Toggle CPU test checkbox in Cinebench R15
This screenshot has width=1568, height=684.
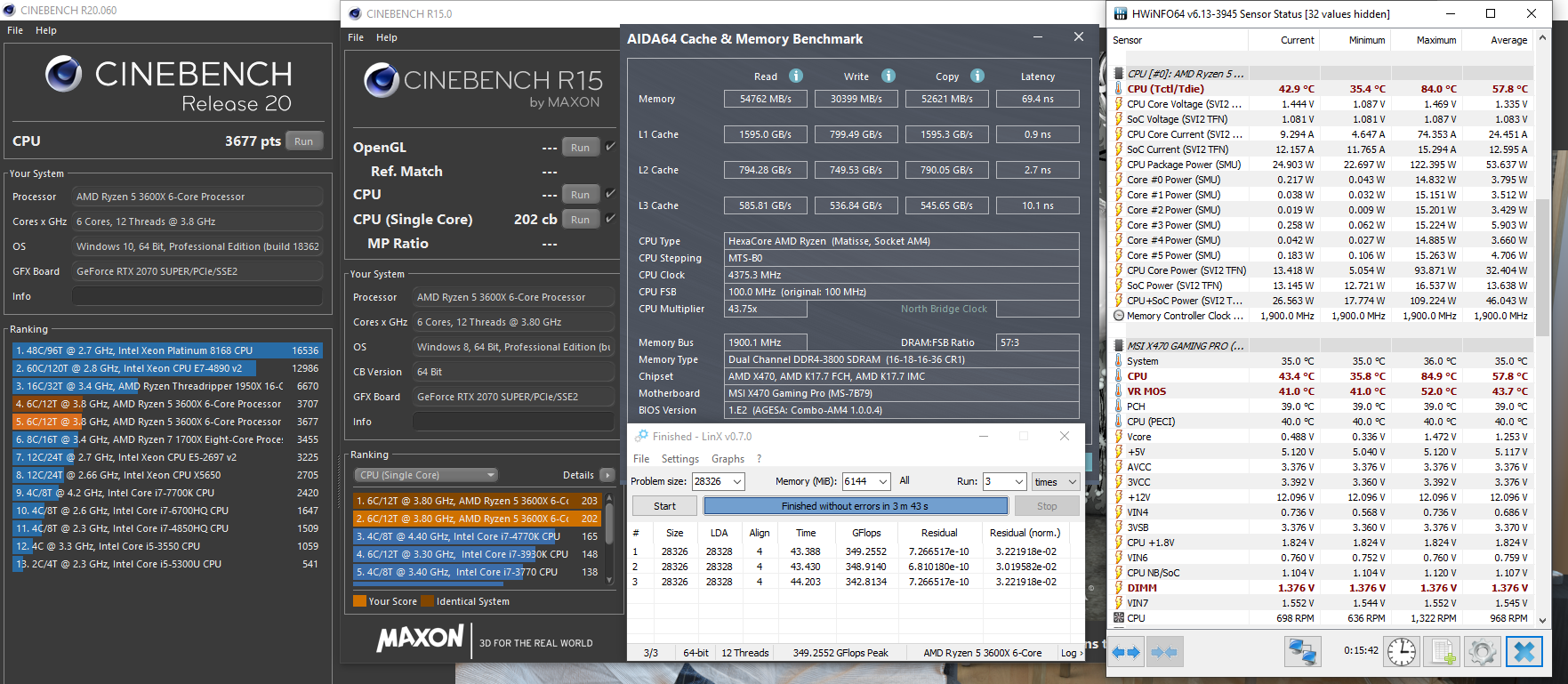pyautogui.click(x=610, y=194)
